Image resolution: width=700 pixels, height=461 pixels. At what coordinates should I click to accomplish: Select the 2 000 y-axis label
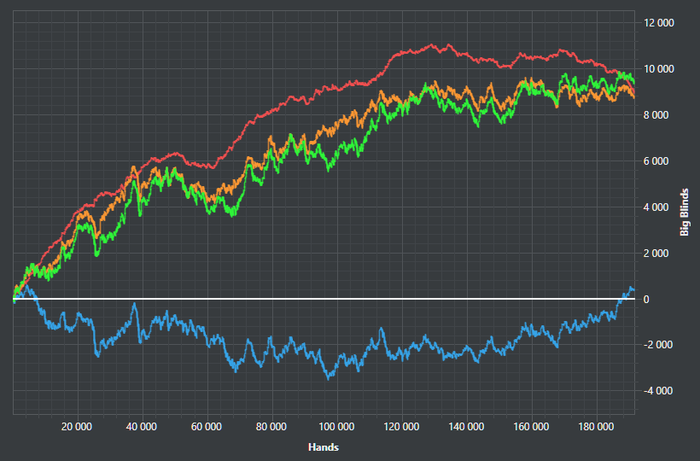point(656,253)
